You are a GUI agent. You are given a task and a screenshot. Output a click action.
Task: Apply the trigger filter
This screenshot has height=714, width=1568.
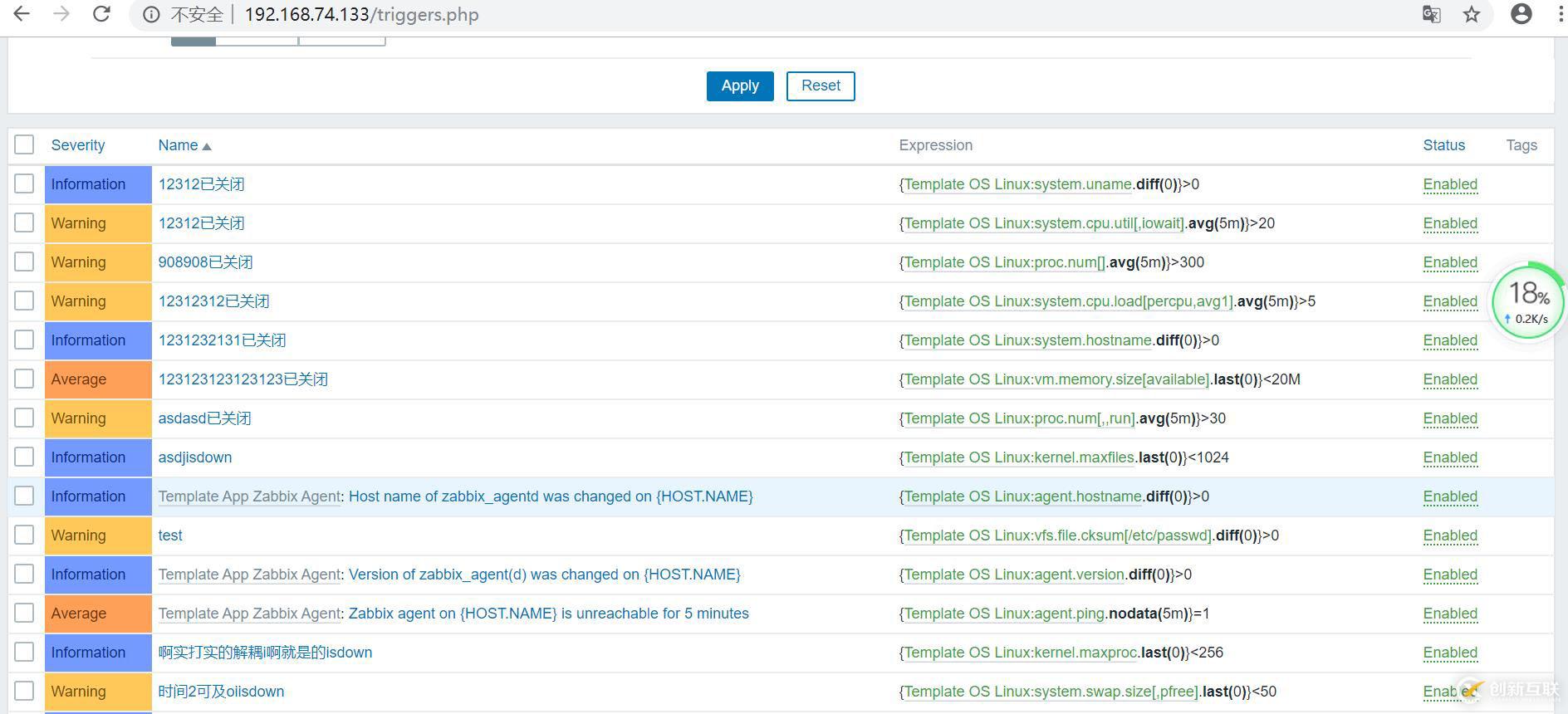(740, 86)
